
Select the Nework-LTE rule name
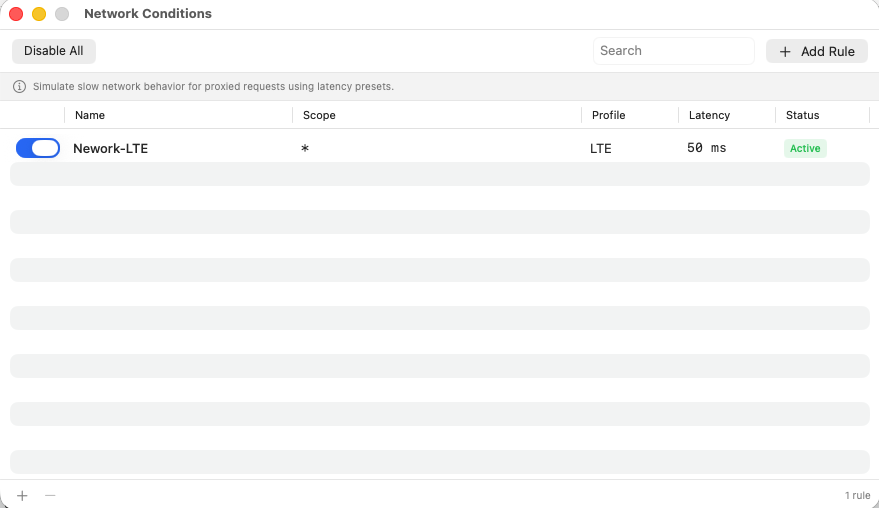click(x=110, y=148)
